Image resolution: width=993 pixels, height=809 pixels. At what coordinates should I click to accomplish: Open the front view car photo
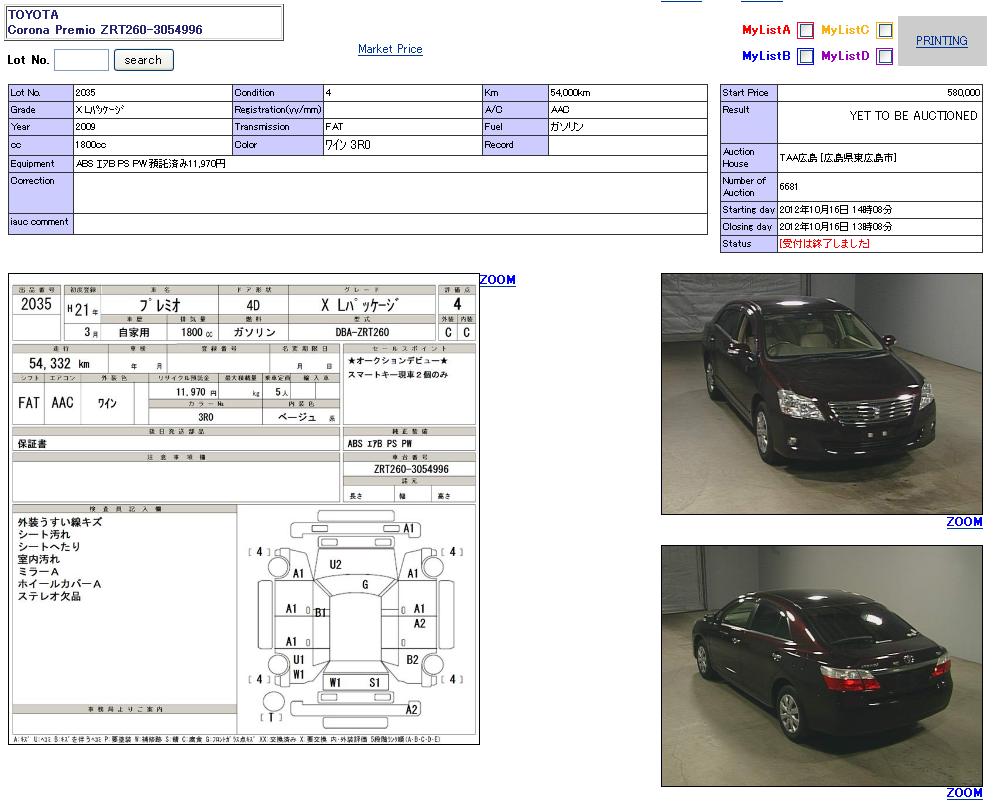click(821, 394)
